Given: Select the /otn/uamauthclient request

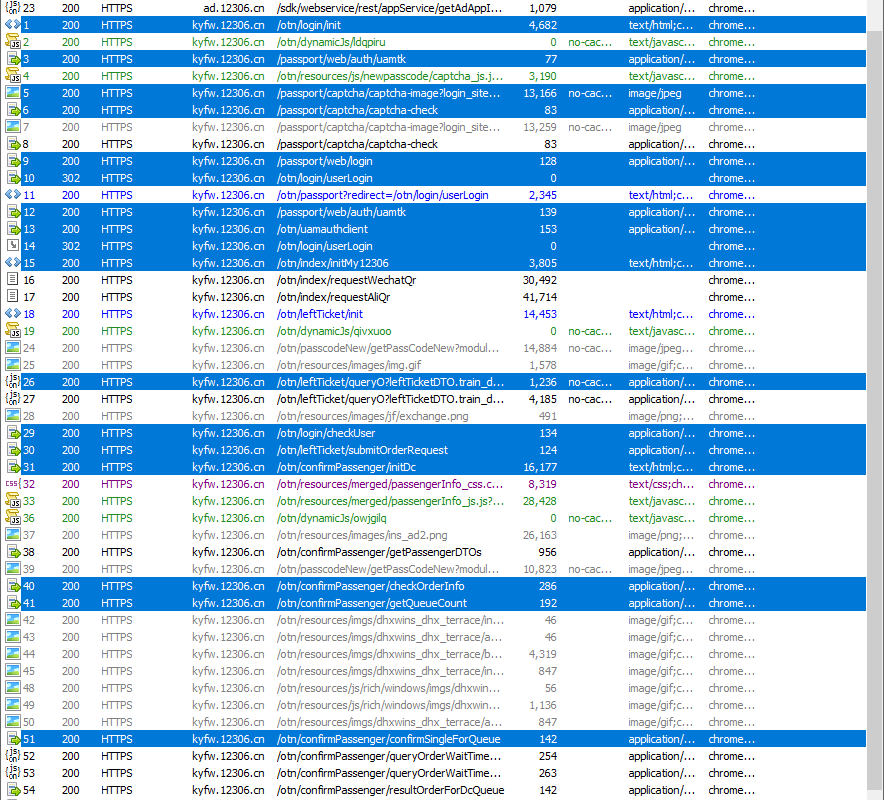Looking at the screenshot, I should (x=433, y=229).
